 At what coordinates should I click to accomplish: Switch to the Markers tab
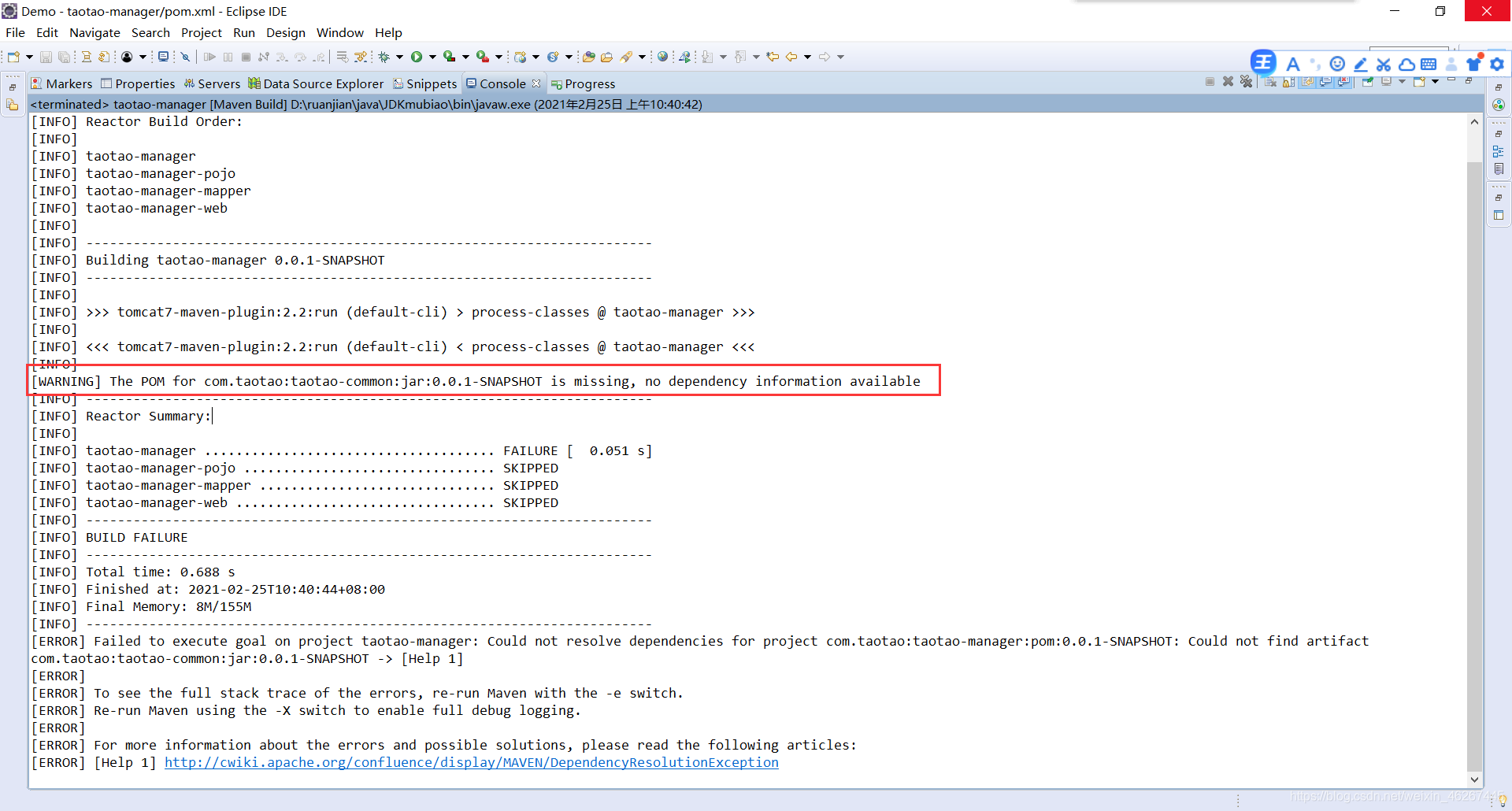click(x=61, y=83)
